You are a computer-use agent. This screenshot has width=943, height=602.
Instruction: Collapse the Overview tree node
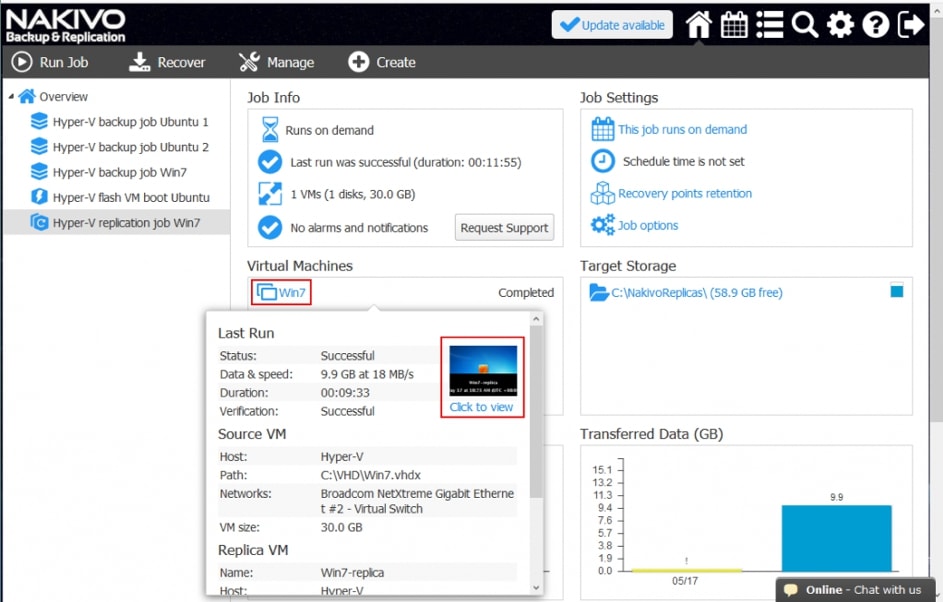coord(11,97)
